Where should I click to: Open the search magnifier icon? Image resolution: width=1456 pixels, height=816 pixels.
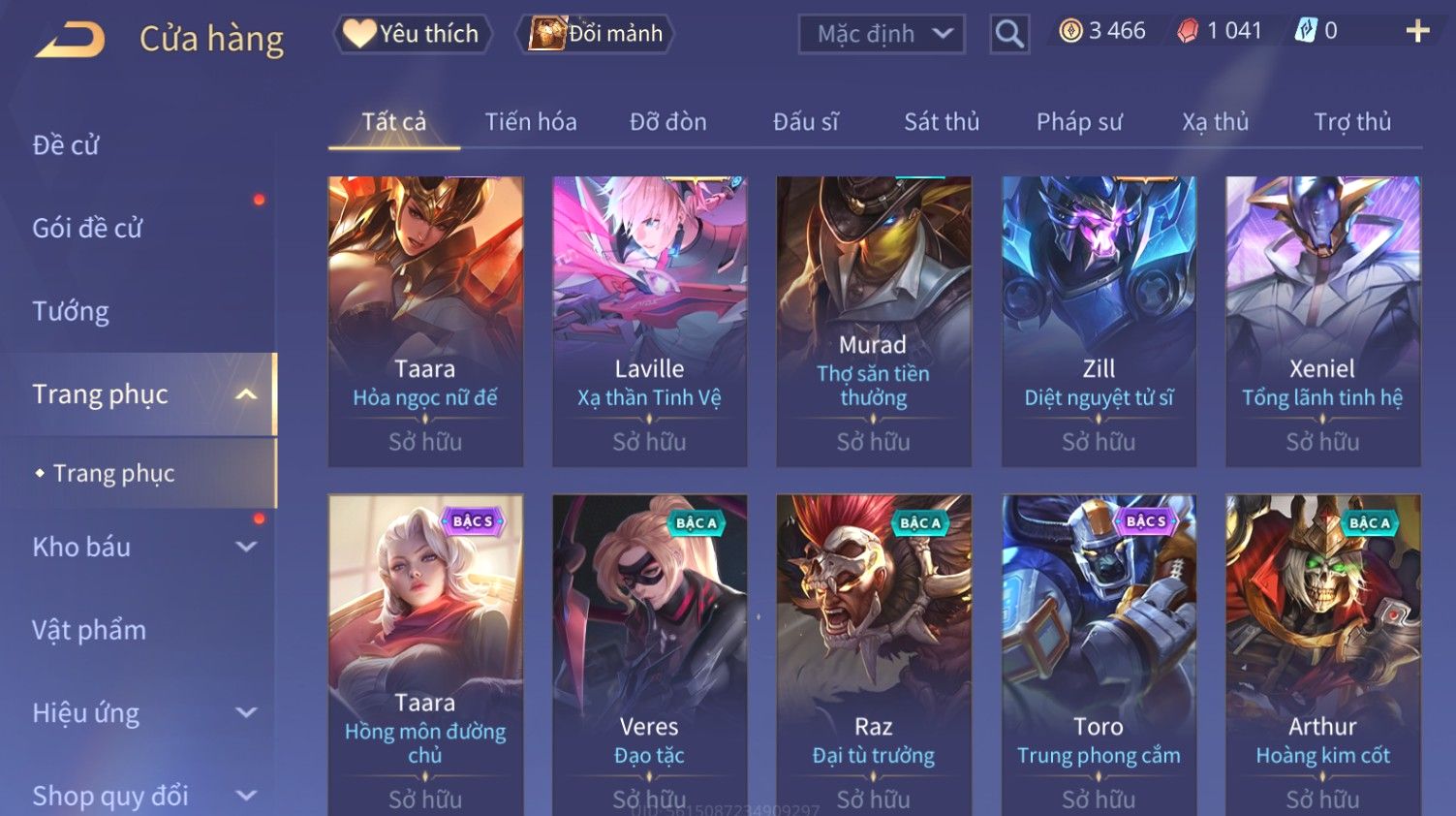(x=1008, y=34)
